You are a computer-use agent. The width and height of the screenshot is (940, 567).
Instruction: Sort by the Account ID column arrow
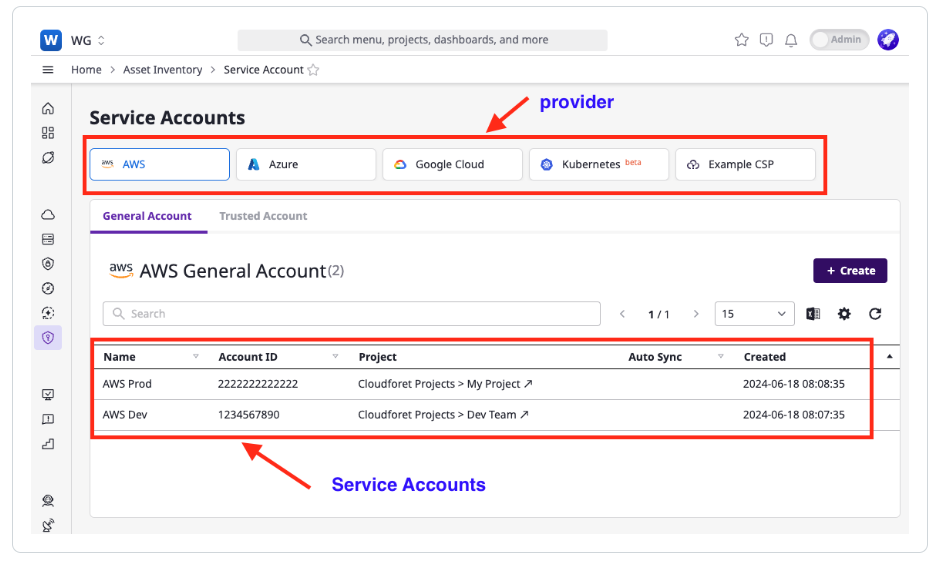335,357
